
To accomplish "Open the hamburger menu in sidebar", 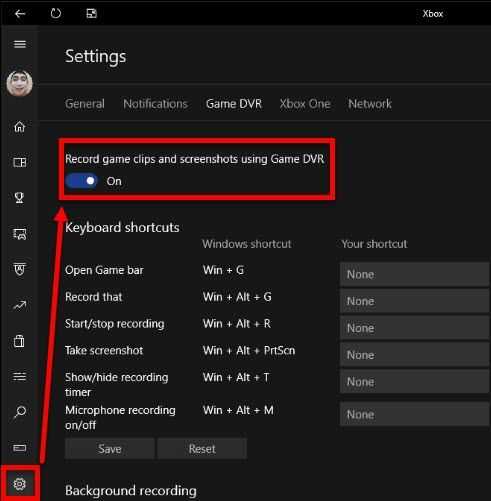I will pyautogui.click(x=20, y=44).
